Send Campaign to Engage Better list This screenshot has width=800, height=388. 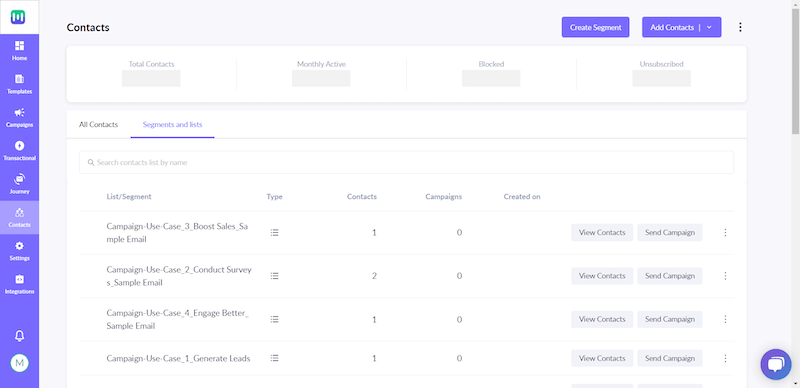pos(670,319)
